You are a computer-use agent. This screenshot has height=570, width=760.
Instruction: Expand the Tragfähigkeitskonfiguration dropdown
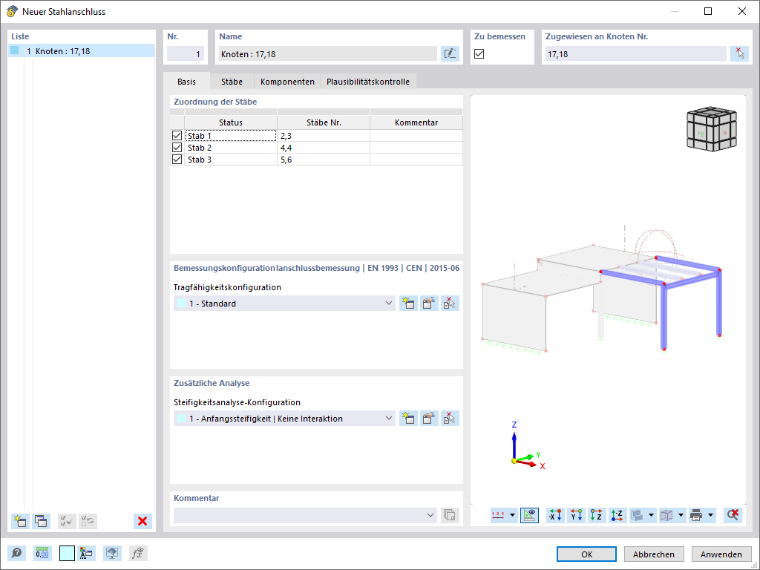click(389, 303)
